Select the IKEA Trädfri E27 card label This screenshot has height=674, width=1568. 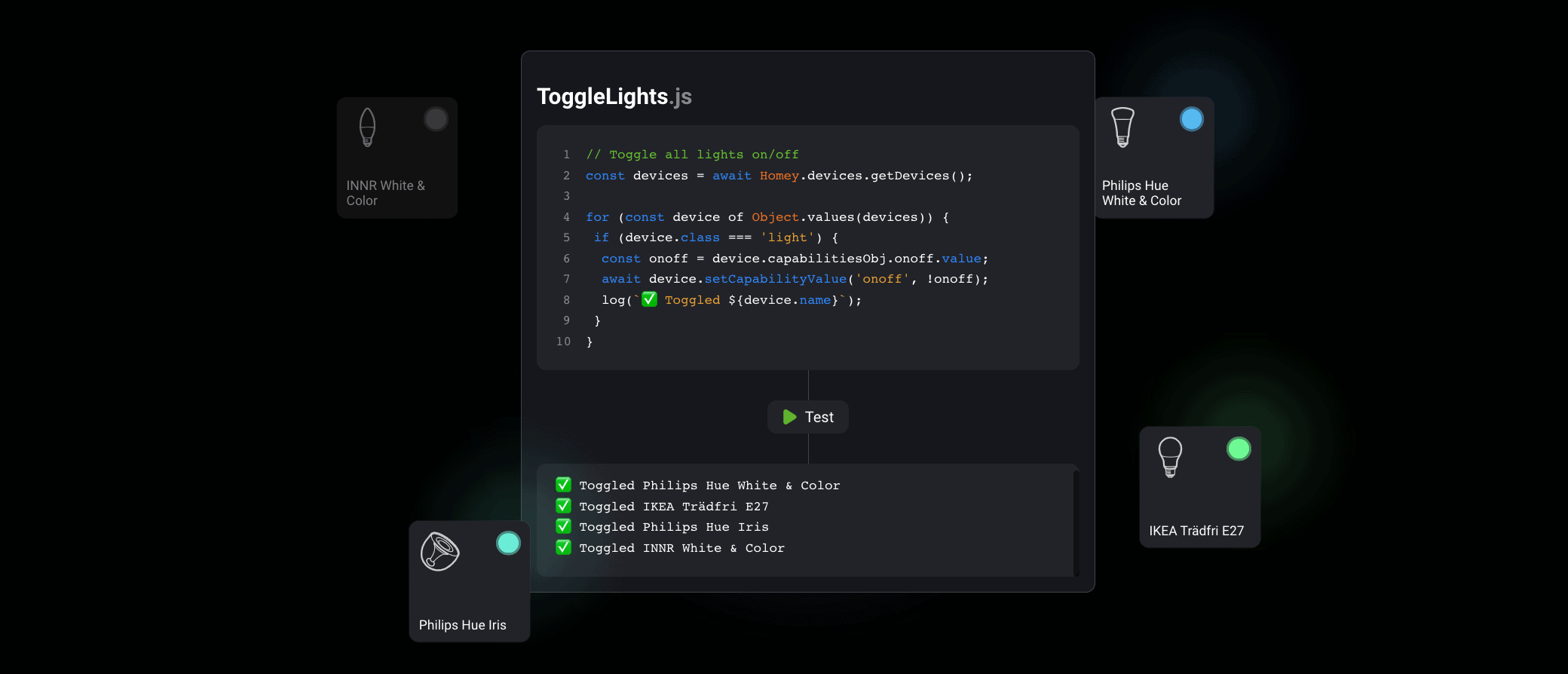1196,531
